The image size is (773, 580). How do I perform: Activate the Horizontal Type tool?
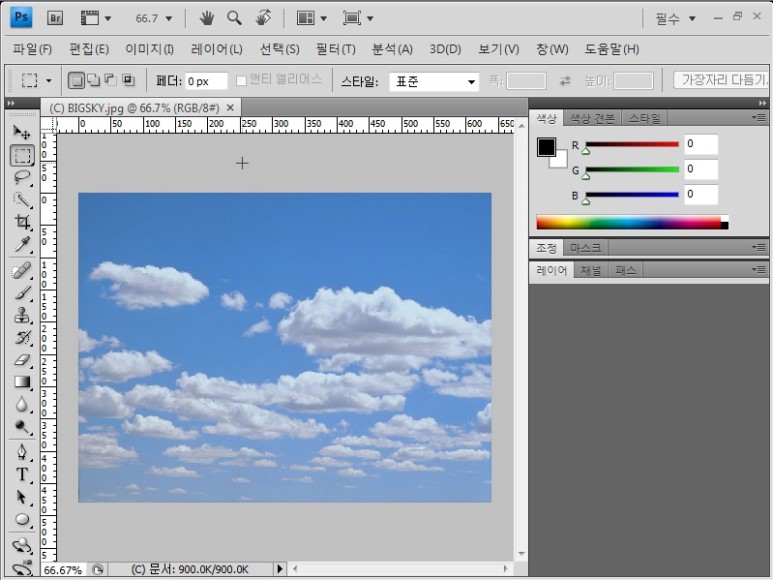(x=21, y=474)
